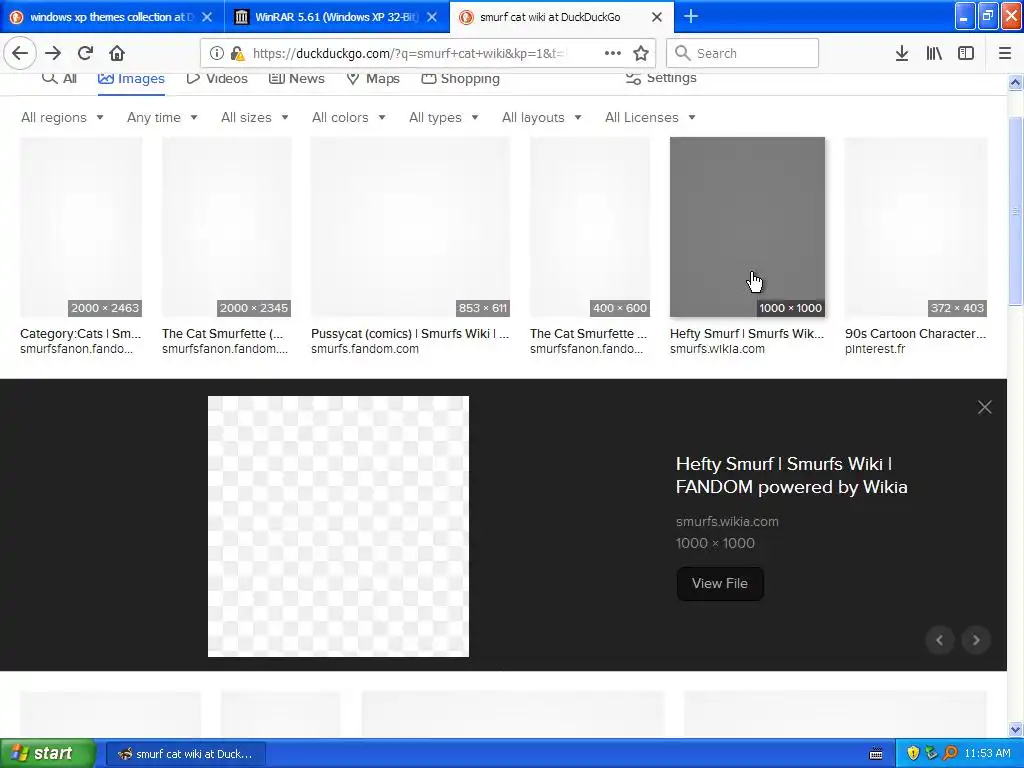Switch to Videos search results
This screenshot has width=1024, height=768.
pos(217,78)
